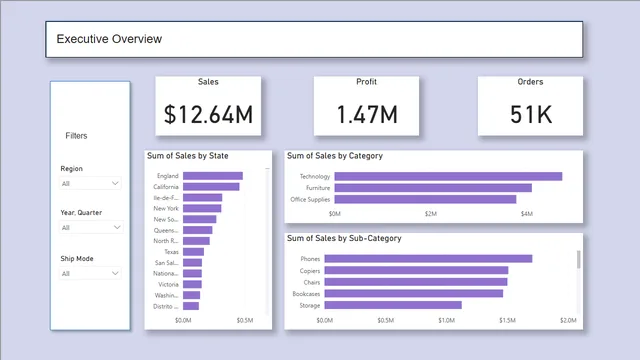640x360 pixels.
Task: Click the Queens... bar in Sales by State
Action: (198, 230)
